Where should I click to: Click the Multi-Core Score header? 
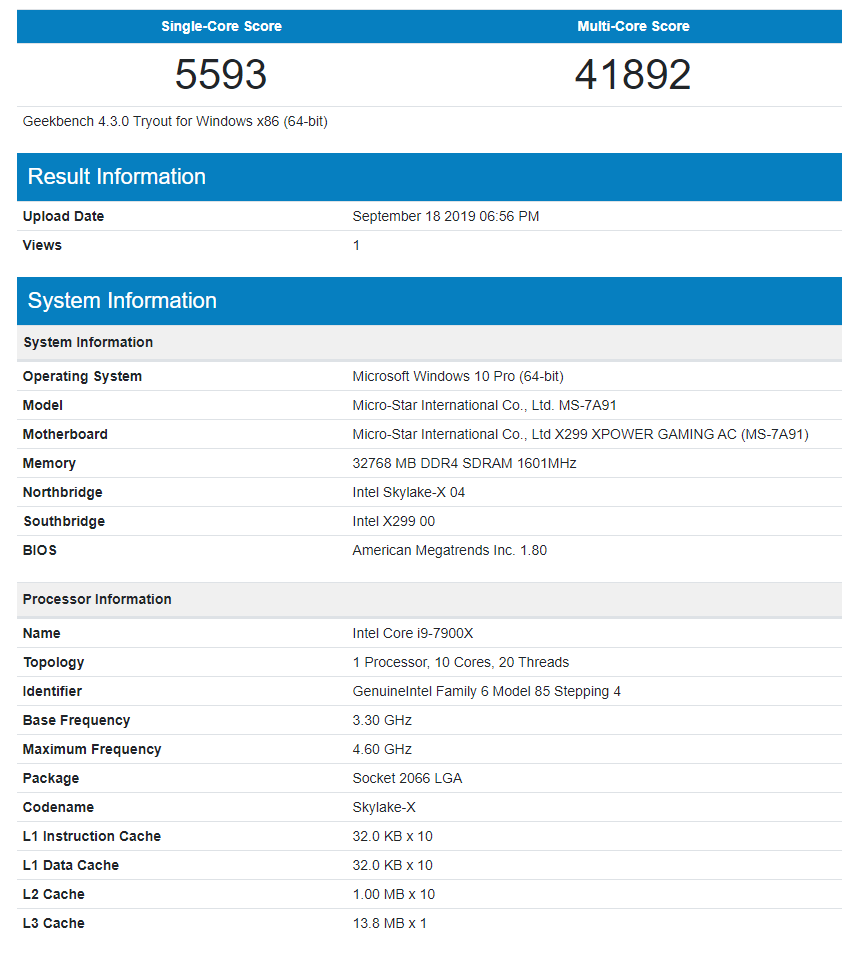[x=633, y=26]
